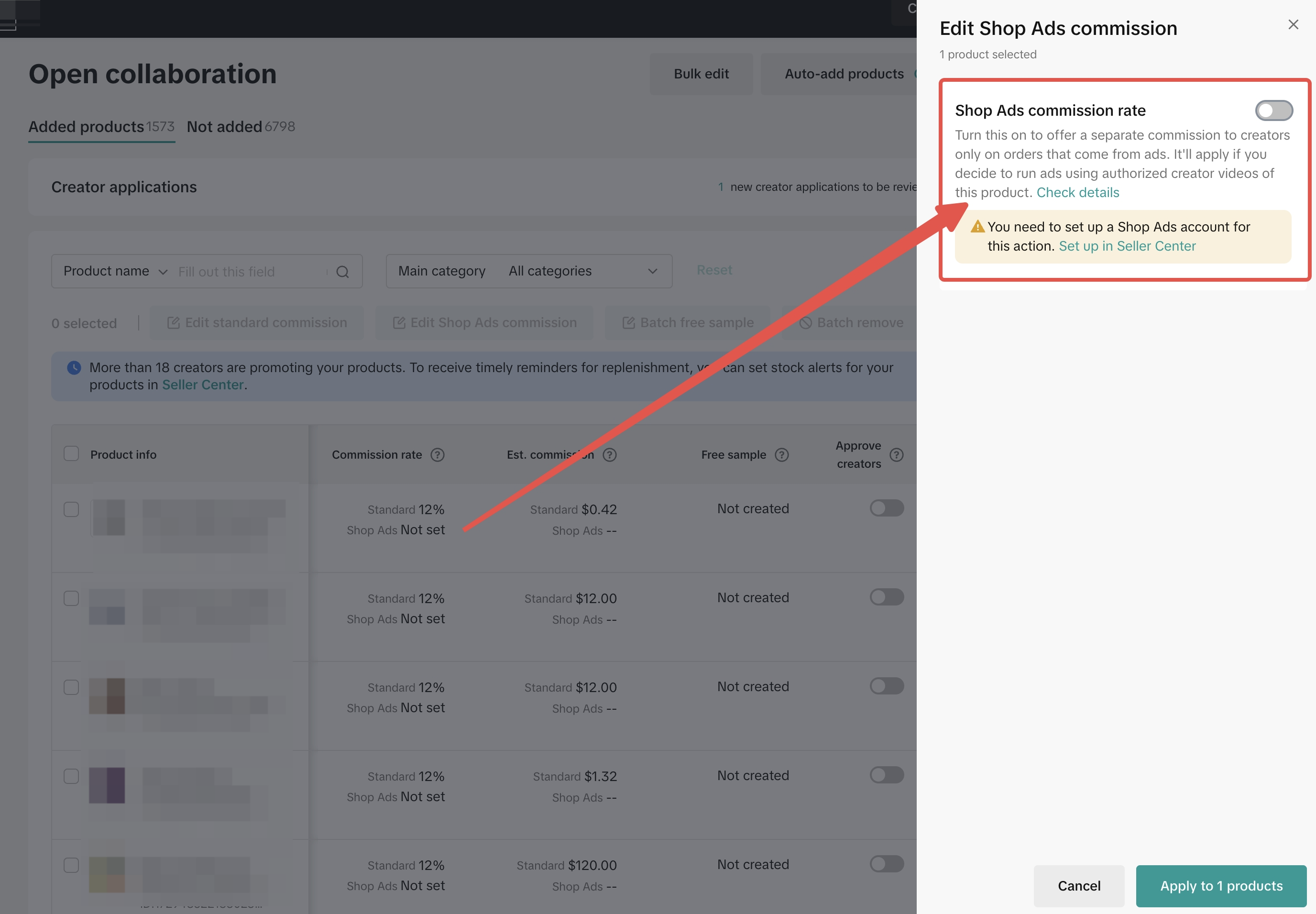This screenshot has width=1316, height=914.
Task: Click Est. commission help icon
Action: pos(610,455)
